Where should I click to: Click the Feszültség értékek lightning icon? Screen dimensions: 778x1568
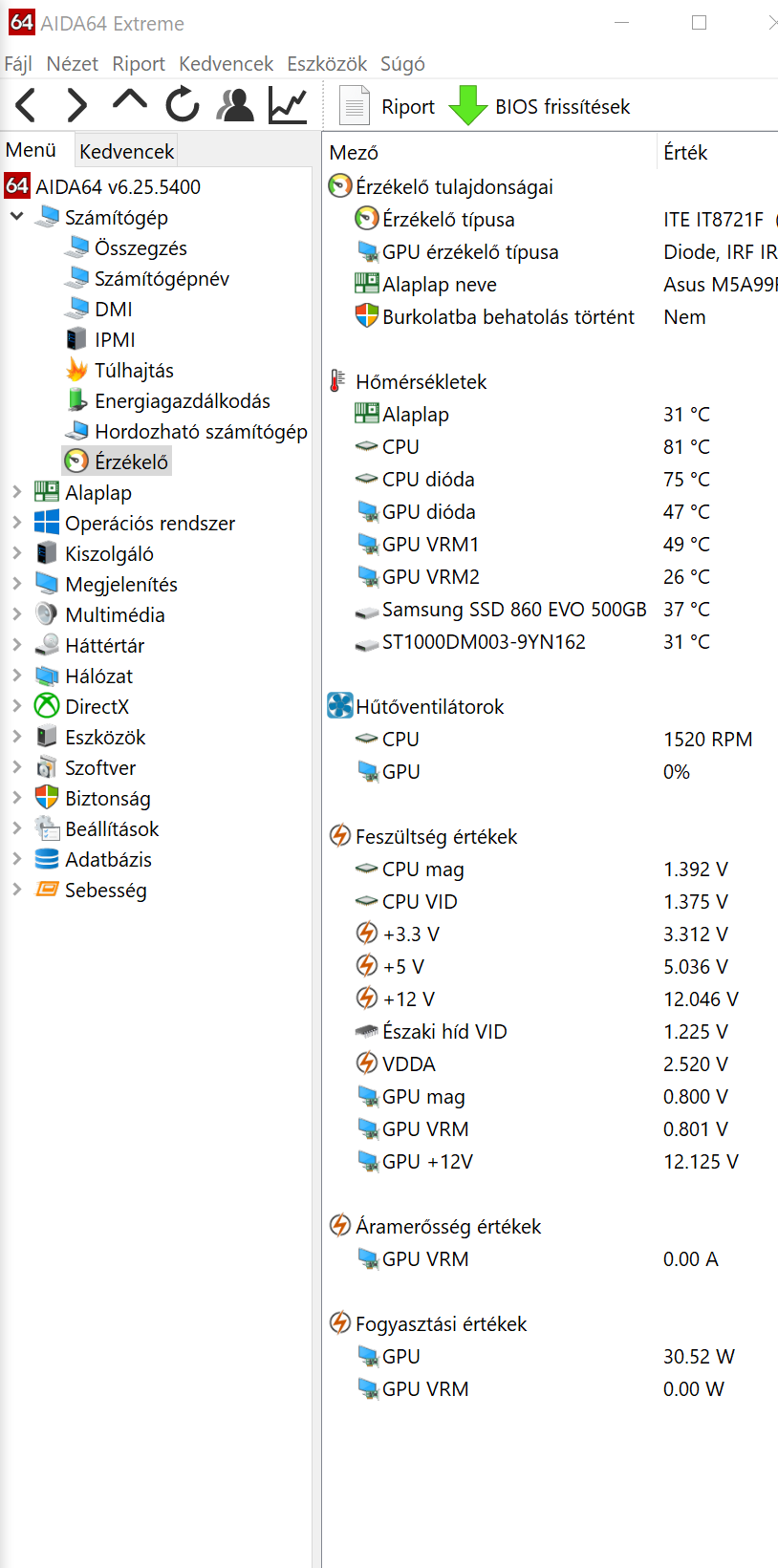tap(340, 836)
